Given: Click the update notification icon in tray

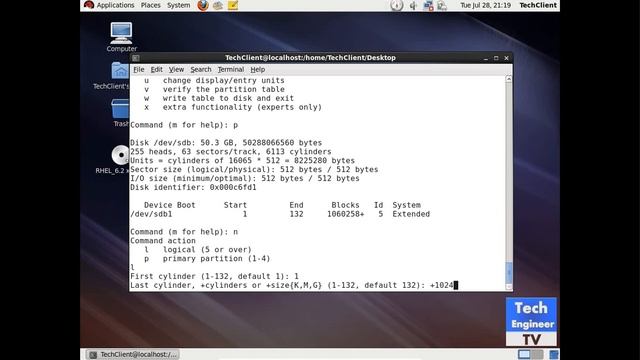Looking at the screenshot, I should pos(396,5).
